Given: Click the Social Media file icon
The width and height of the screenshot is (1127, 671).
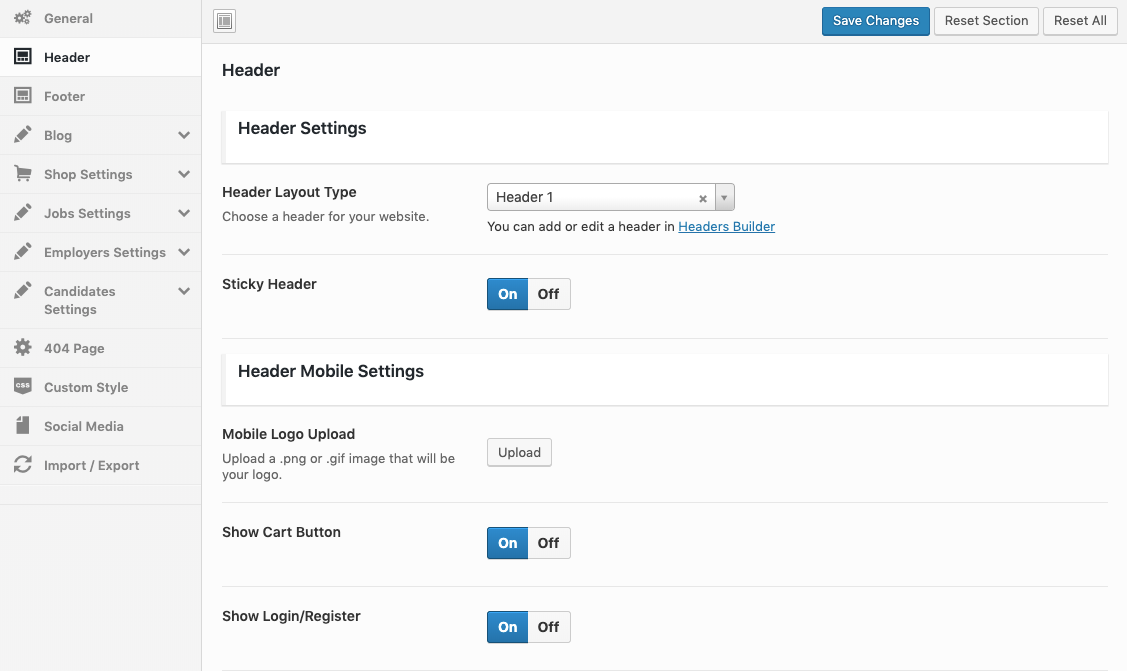Looking at the screenshot, I should (22, 426).
